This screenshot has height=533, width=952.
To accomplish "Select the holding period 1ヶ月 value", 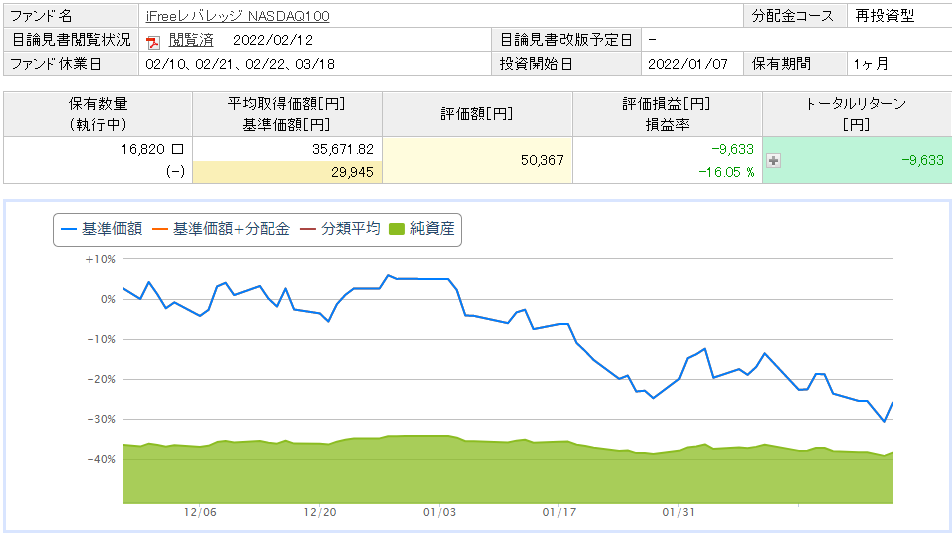I will pos(871,64).
